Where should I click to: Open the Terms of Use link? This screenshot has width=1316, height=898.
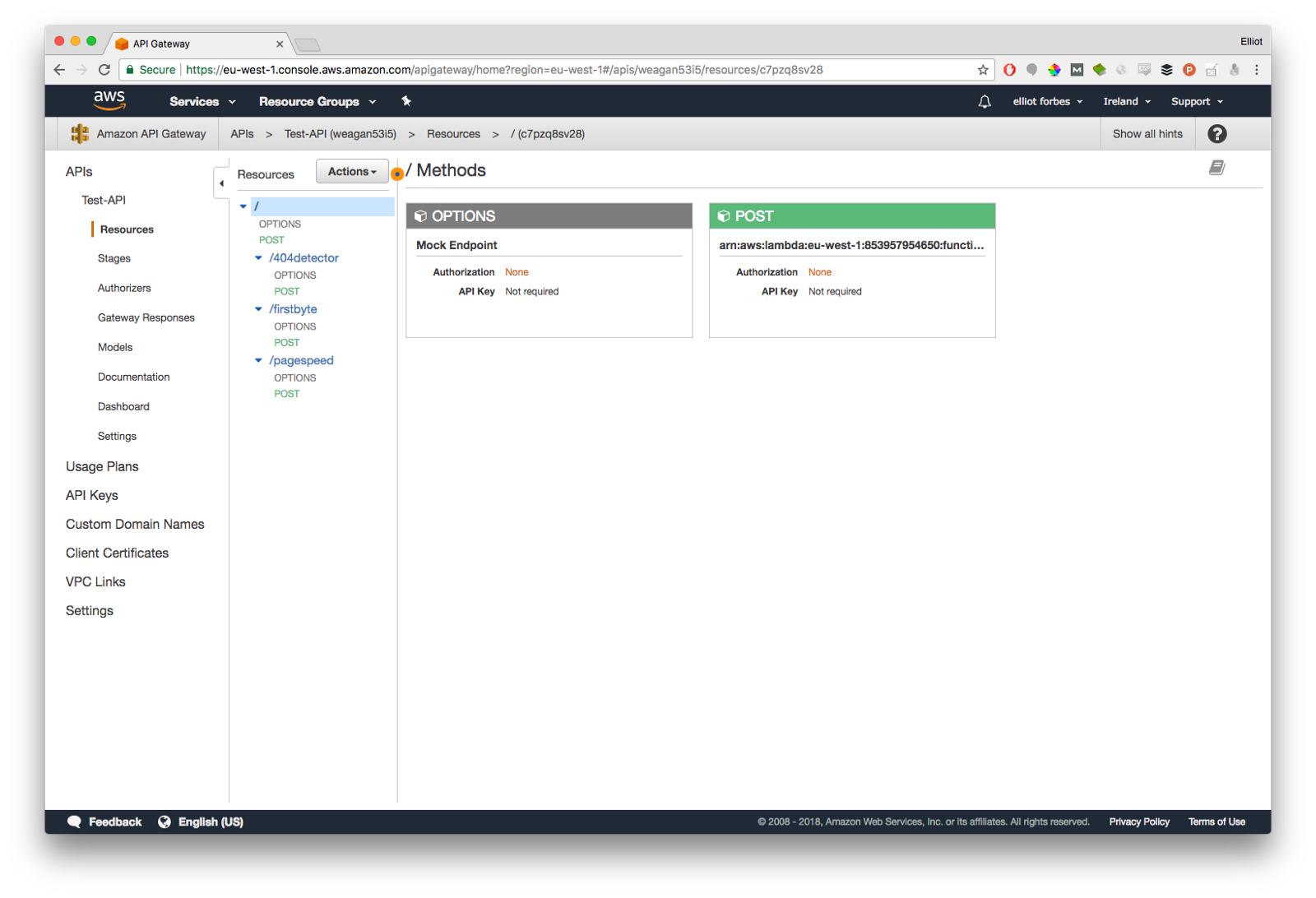(x=1216, y=822)
